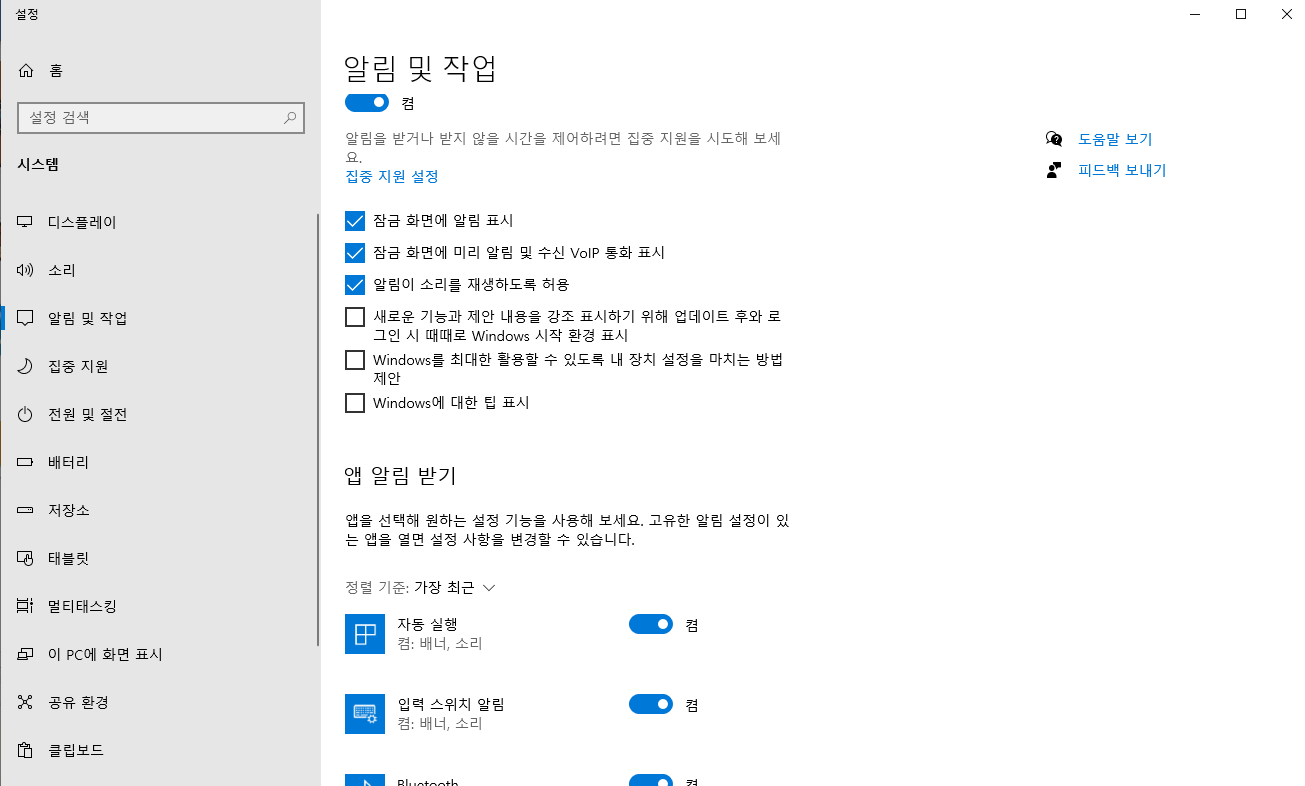Click the Shared experiences icon
The image size is (1305, 786).
(26, 702)
